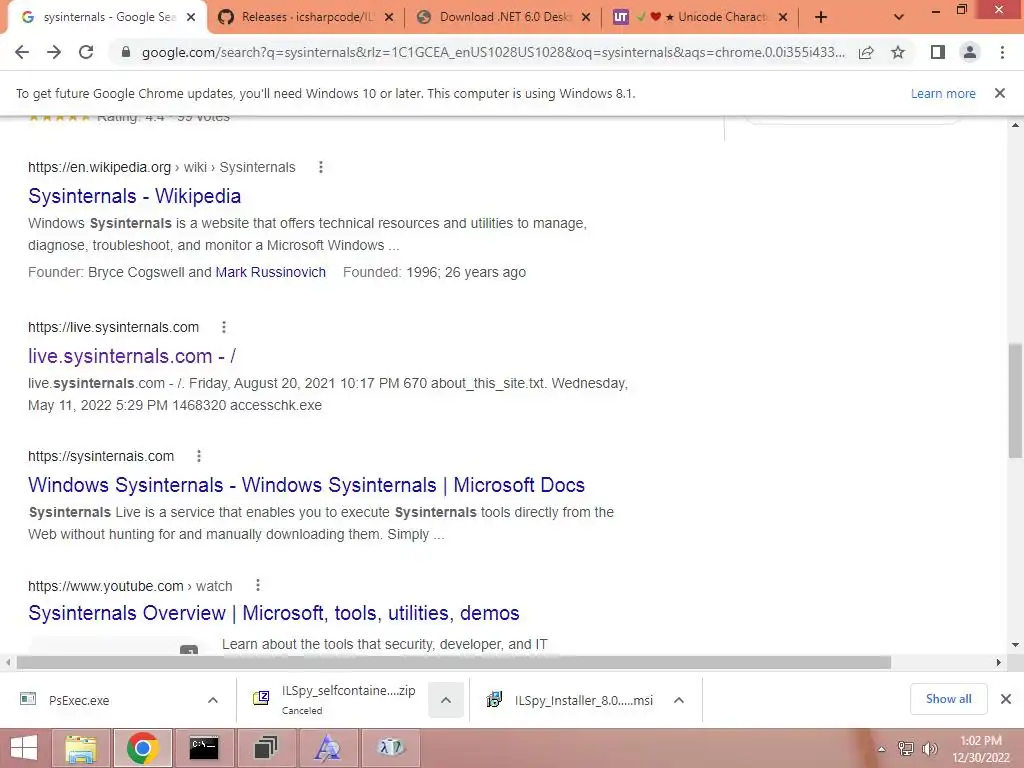The width and height of the screenshot is (1024, 768).
Task: Close the Unicode Character tab
Action: click(783, 18)
